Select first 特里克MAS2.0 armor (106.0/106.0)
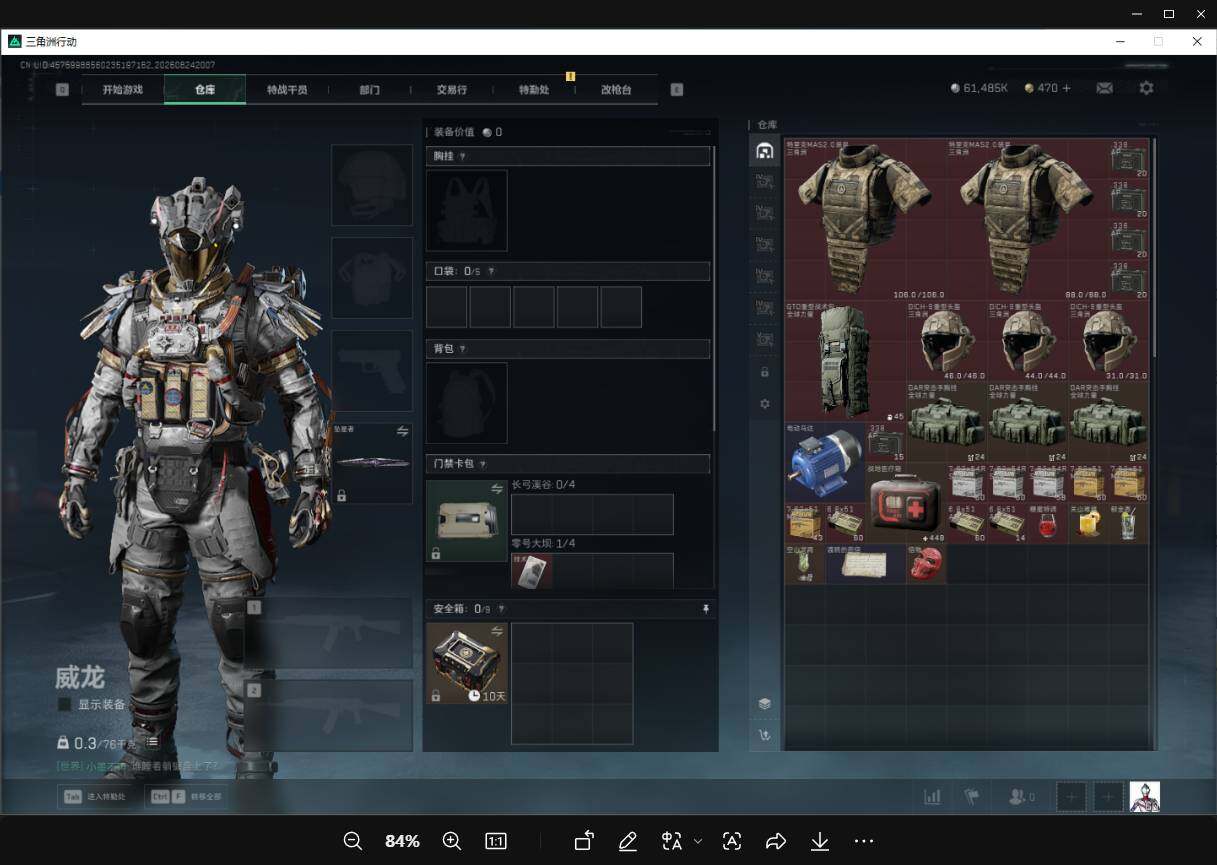Image resolution: width=1217 pixels, height=865 pixels. pyautogui.click(x=866, y=219)
